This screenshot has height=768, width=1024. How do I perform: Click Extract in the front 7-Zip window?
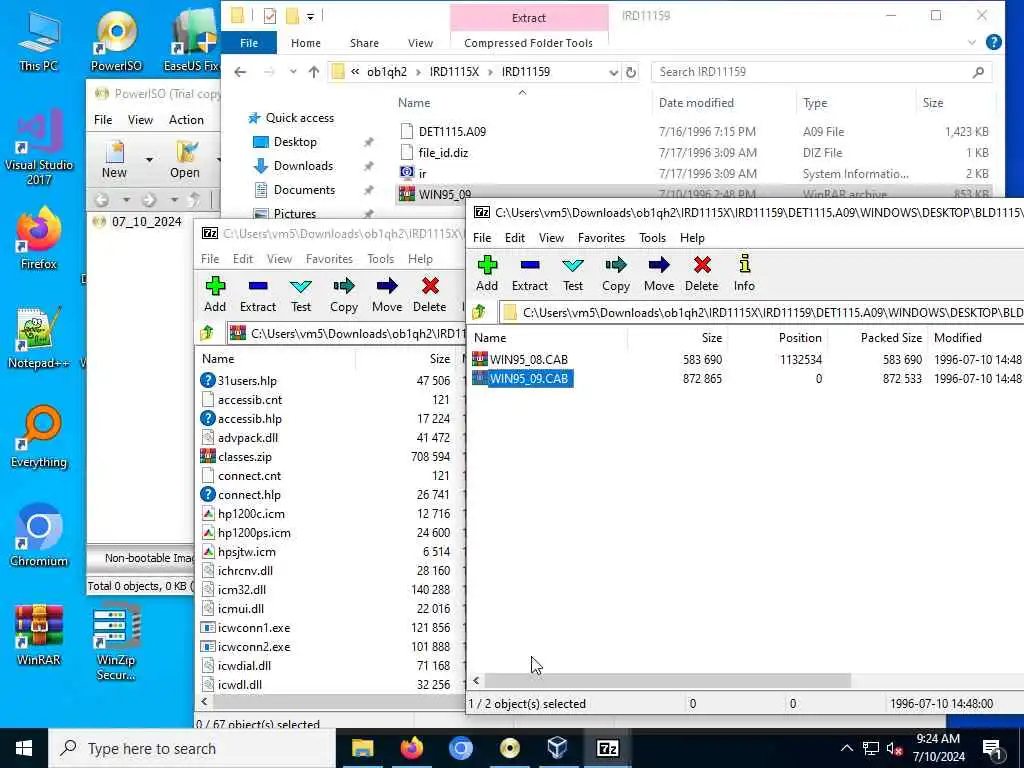[x=530, y=274]
